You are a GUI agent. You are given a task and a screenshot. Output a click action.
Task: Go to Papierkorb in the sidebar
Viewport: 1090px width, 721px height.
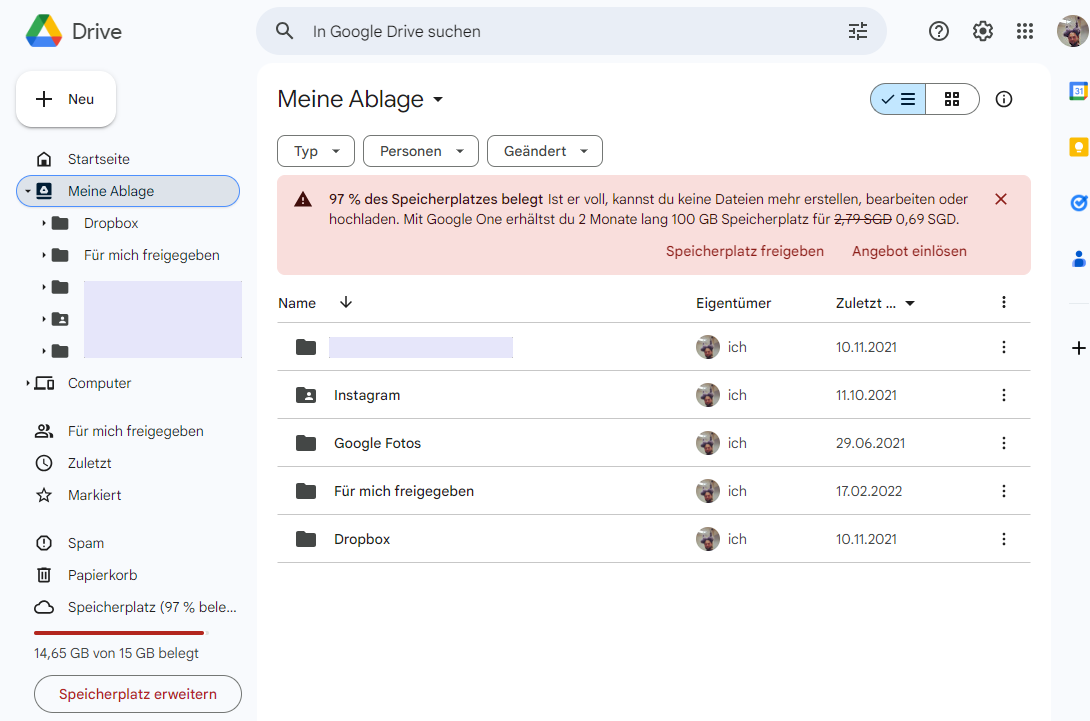[102, 575]
